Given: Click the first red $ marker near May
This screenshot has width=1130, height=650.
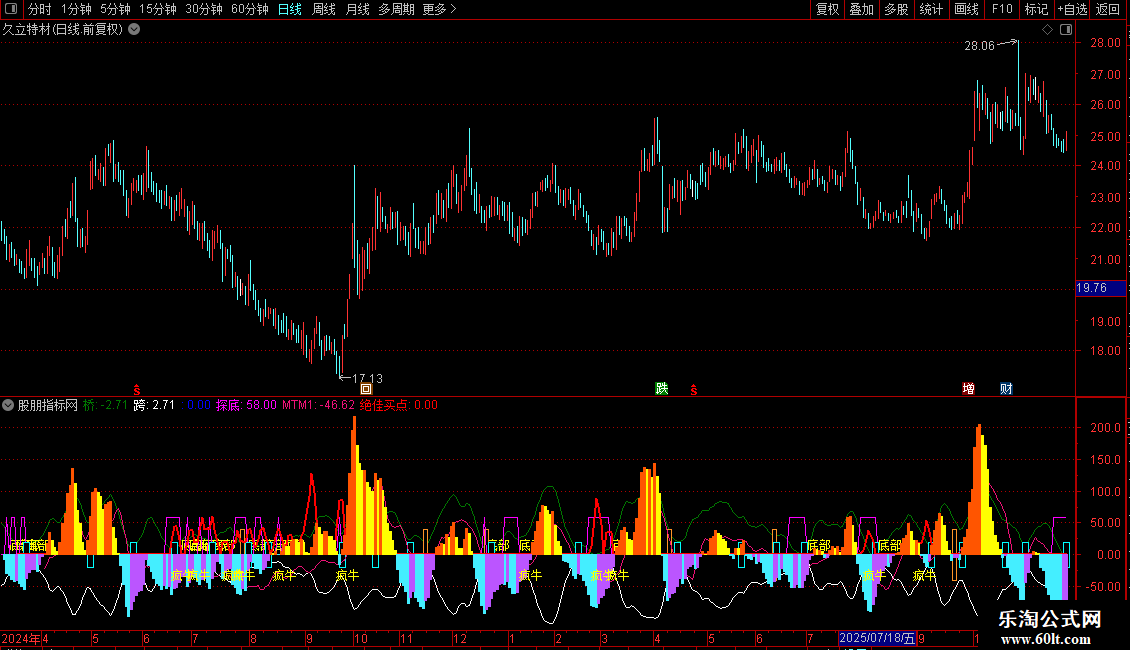Looking at the screenshot, I should coord(137,390).
